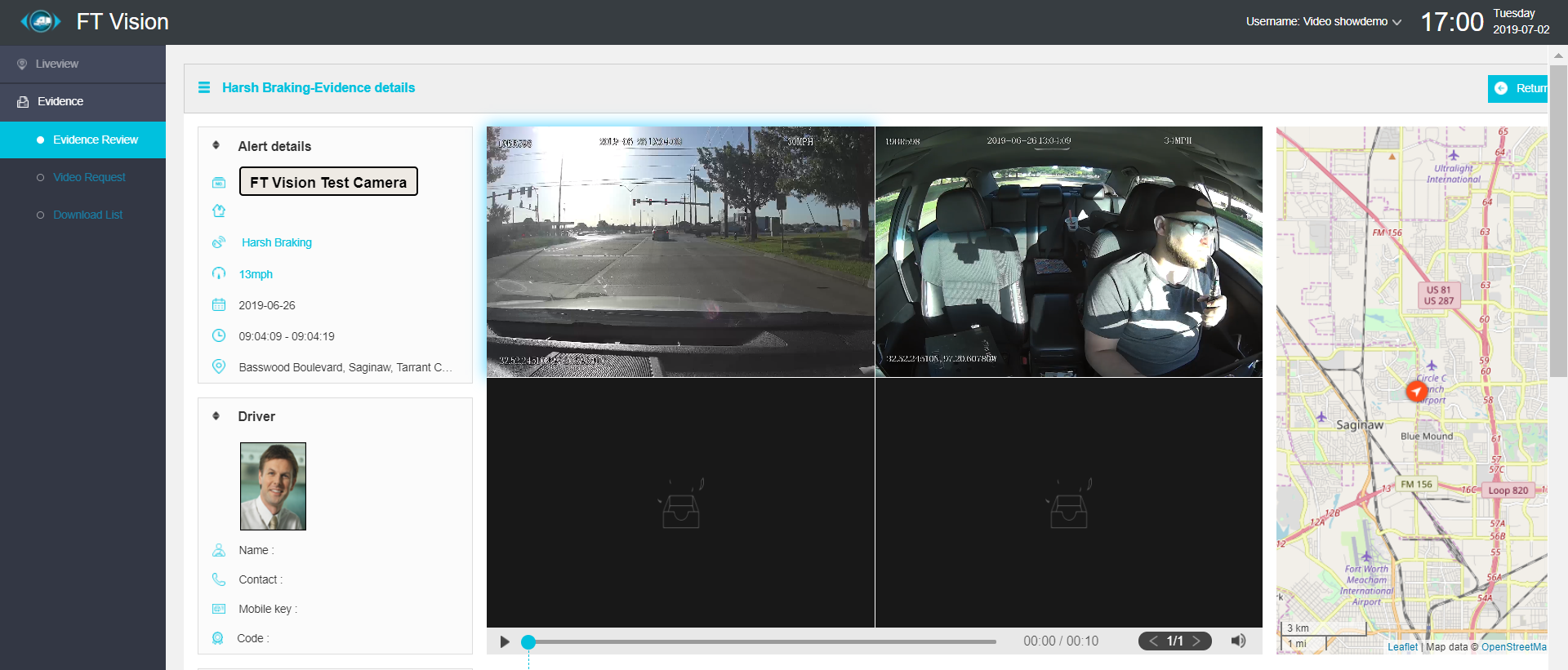Open Download List in sidebar

click(87, 215)
